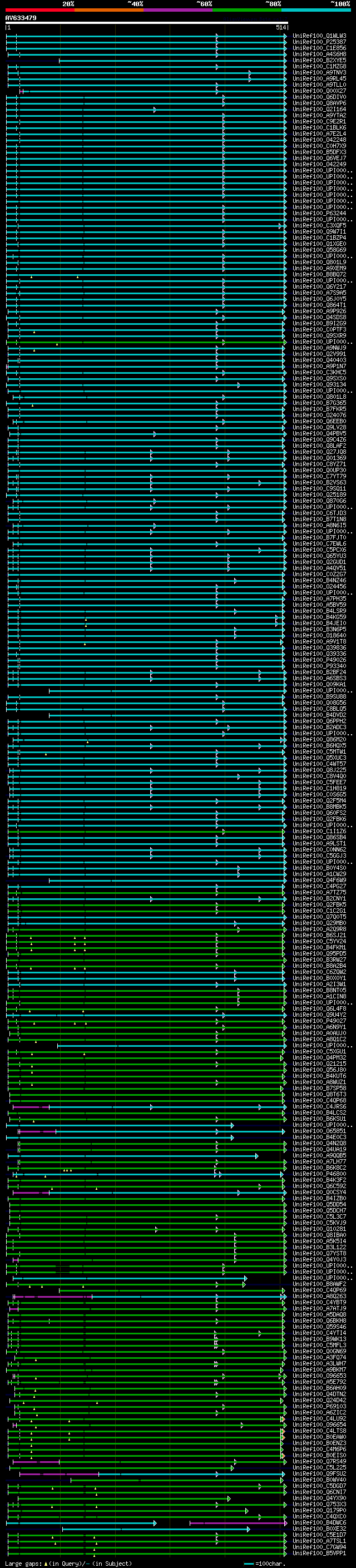Screen dimensions: 356x1568
Task: Select label UniRef100_C4WT57
Action: 319,763
